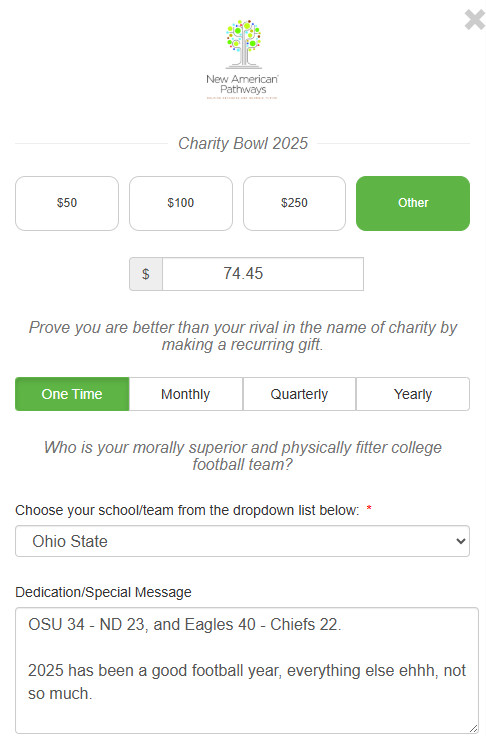Choose the $100 donation amount
This screenshot has height=736, width=486.
point(181,203)
